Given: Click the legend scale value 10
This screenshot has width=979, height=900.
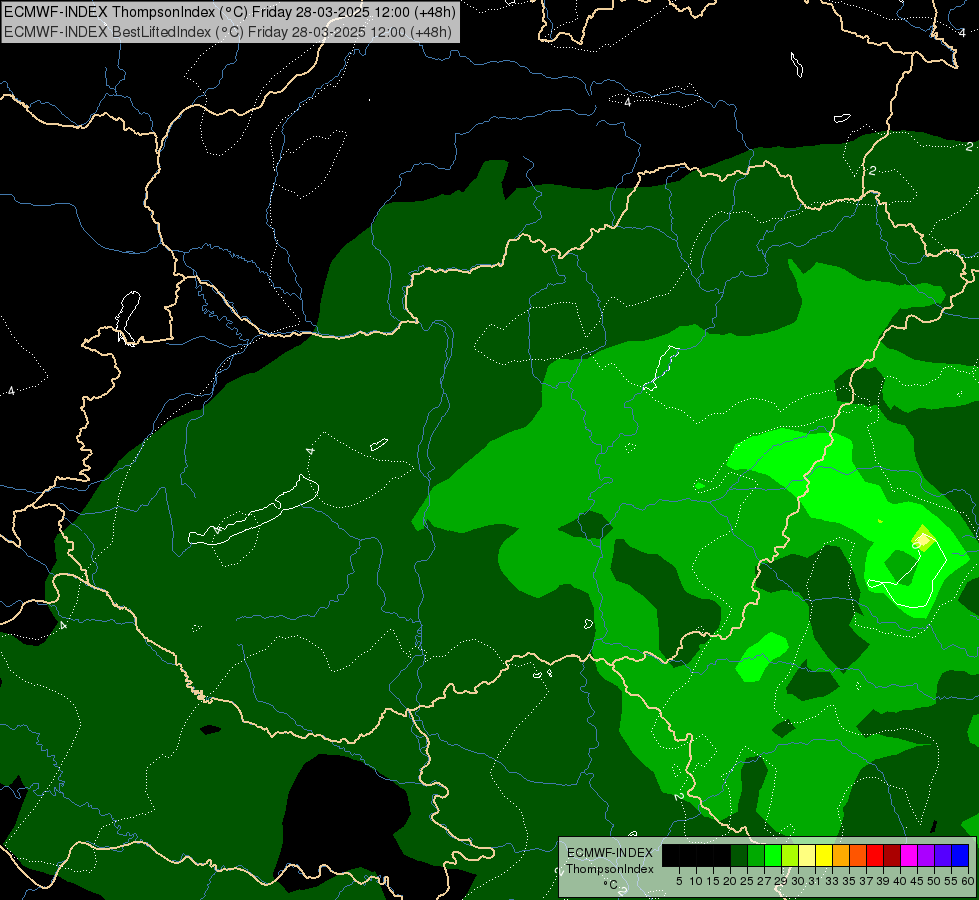Looking at the screenshot, I should click(696, 881).
